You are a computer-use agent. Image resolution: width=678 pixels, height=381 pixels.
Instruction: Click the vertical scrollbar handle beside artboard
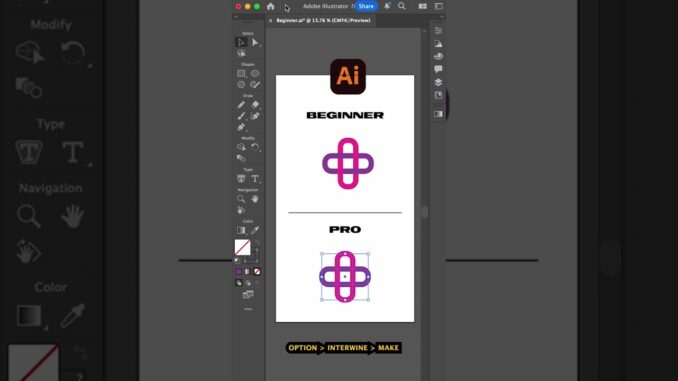[x=424, y=212]
